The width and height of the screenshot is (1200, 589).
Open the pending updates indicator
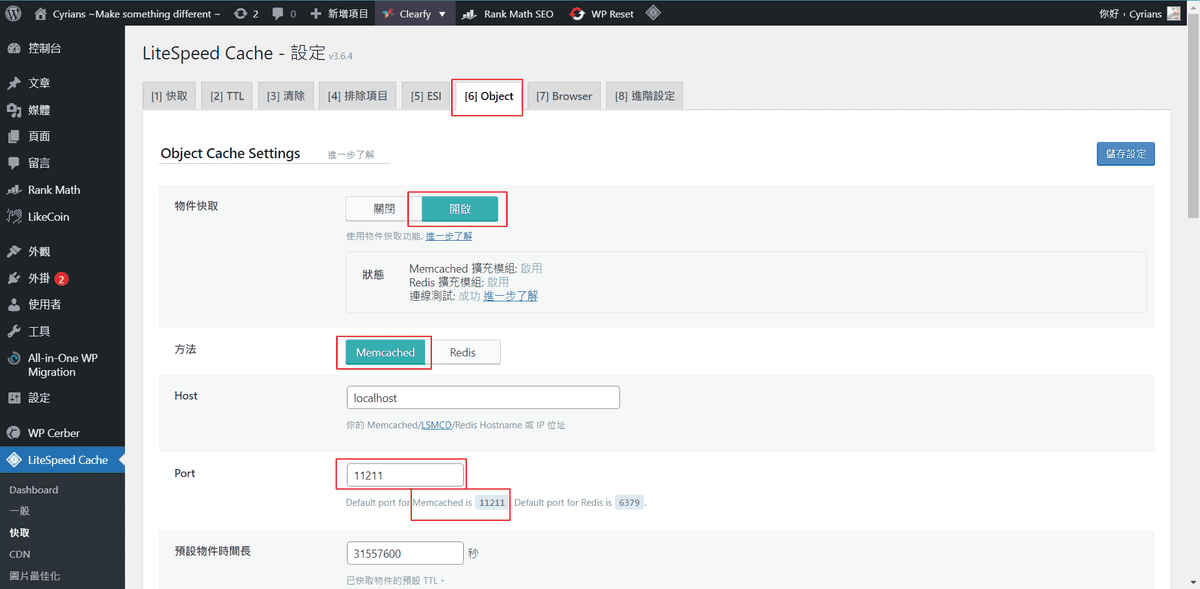(246, 14)
